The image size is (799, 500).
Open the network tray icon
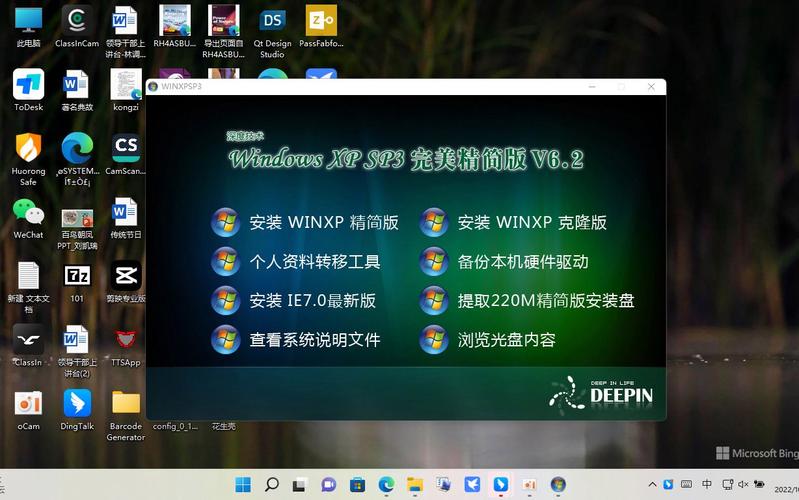coord(727,485)
